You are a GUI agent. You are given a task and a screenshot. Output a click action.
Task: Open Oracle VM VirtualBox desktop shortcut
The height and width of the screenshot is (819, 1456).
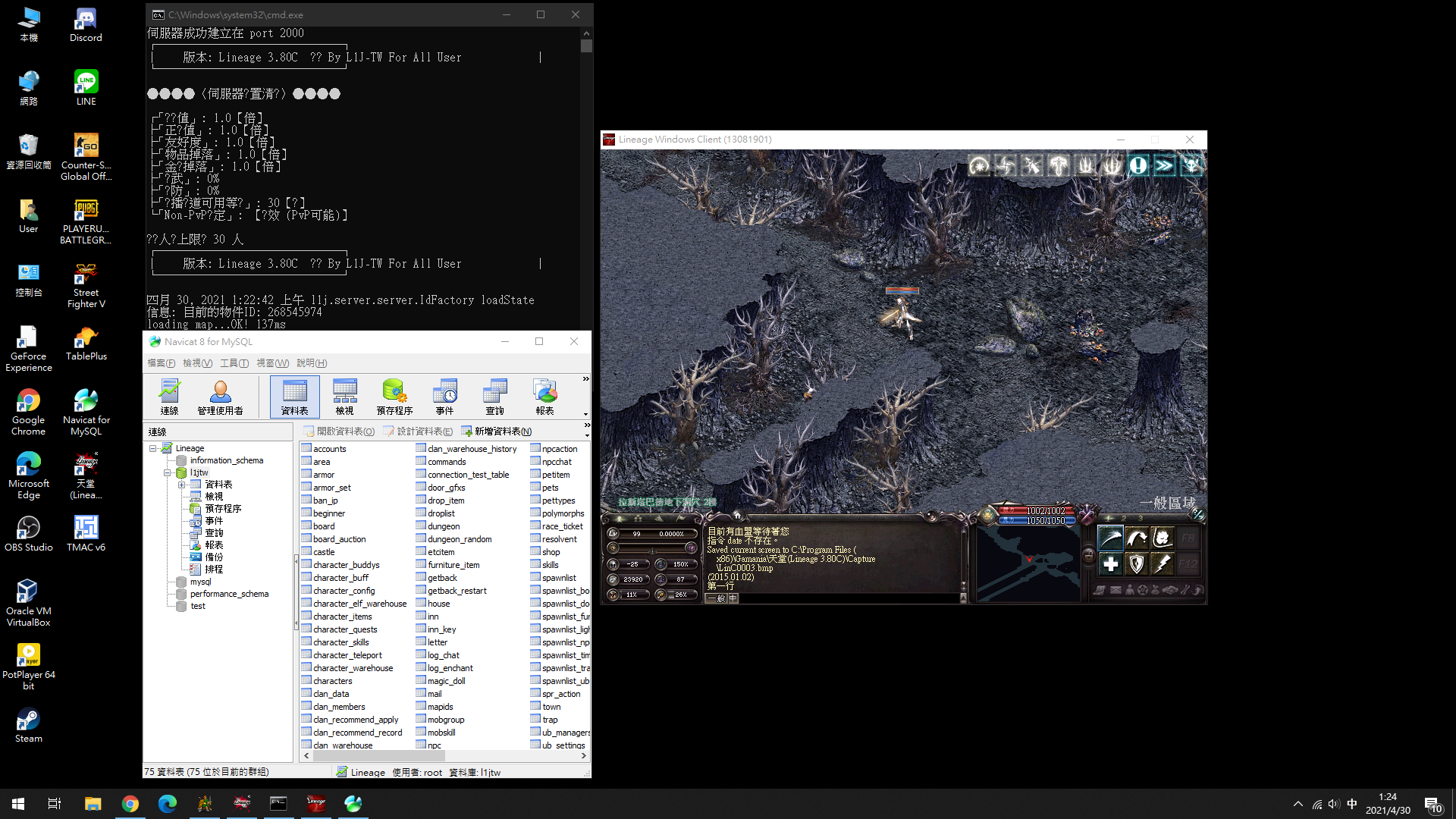28,603
